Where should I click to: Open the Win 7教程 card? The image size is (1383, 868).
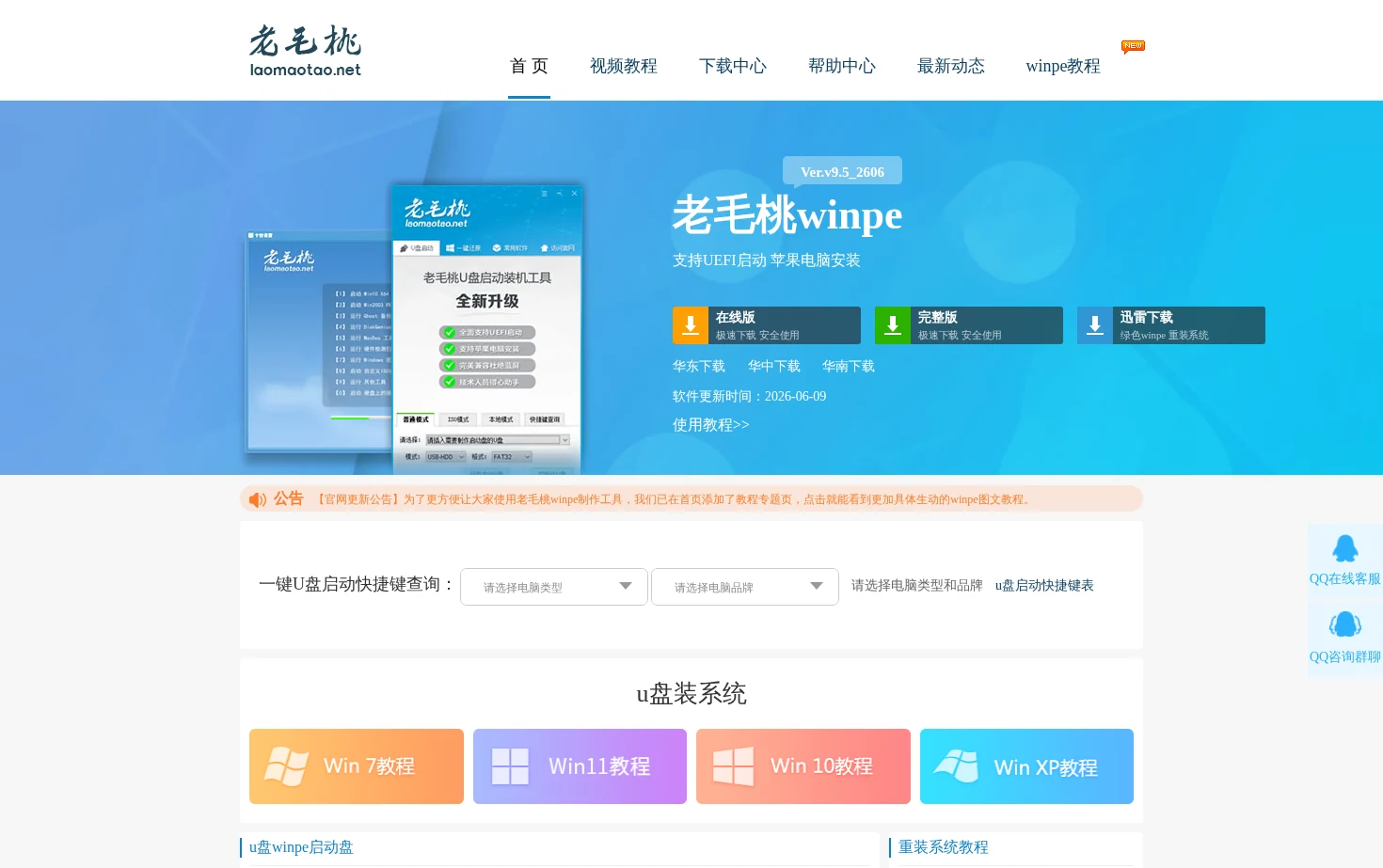click(x=357, y=766)
